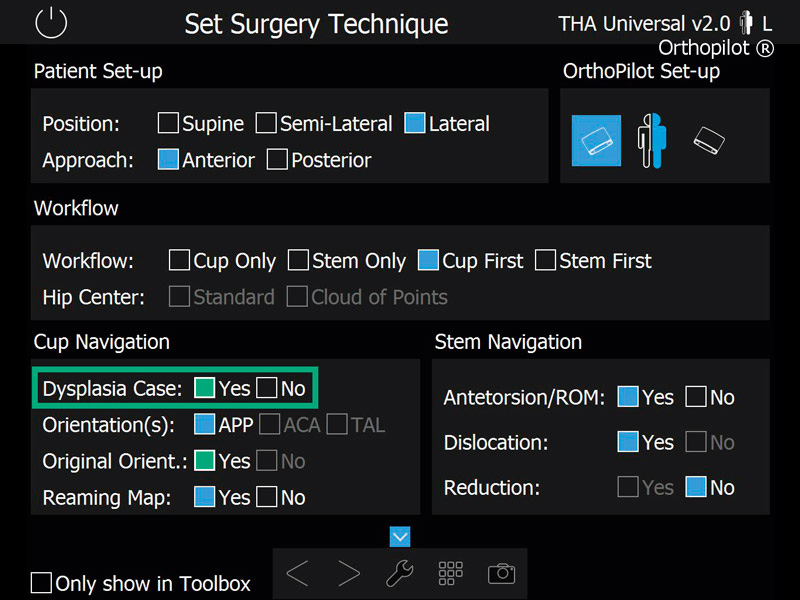The height and width of the screenshot is (600, 800).
Task: Click the power icon at top left
Action: coord(49,23)
